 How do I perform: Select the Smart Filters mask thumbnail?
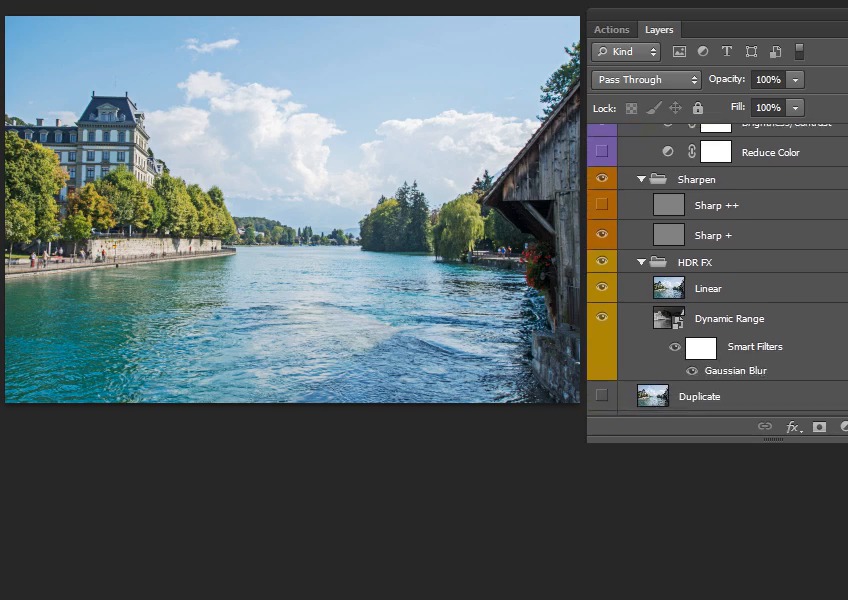[x=701, y=348]
